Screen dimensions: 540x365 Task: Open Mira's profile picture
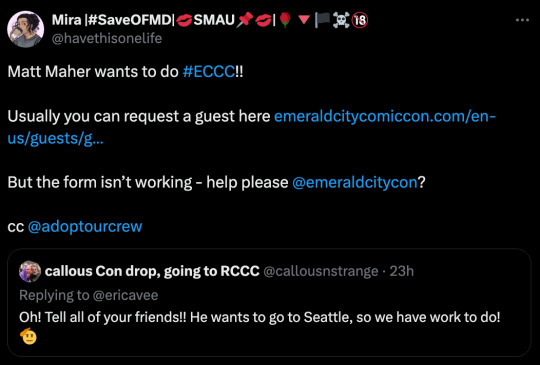(25, 29)
